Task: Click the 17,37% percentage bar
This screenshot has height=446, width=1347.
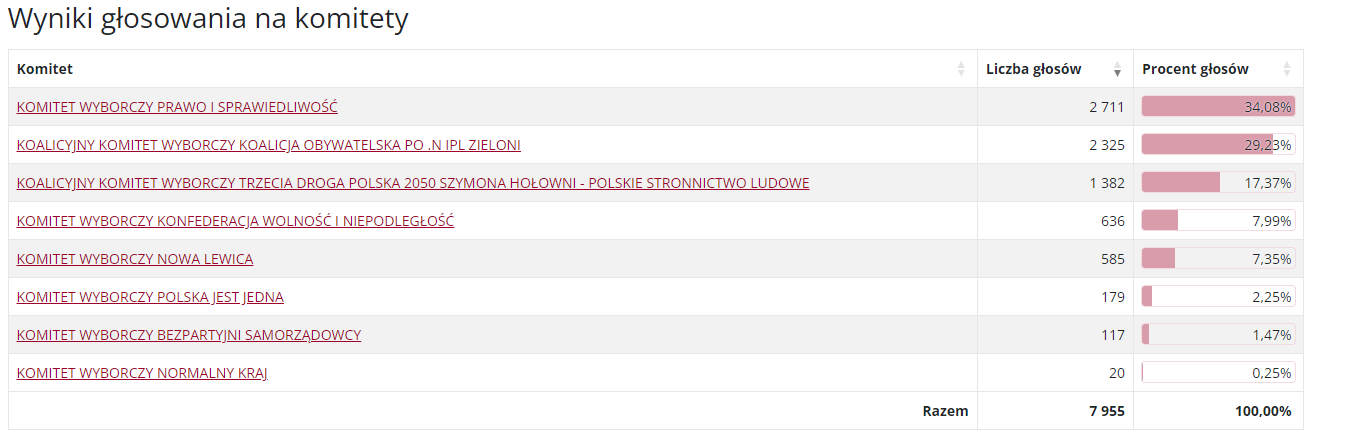Action: 1218,183
